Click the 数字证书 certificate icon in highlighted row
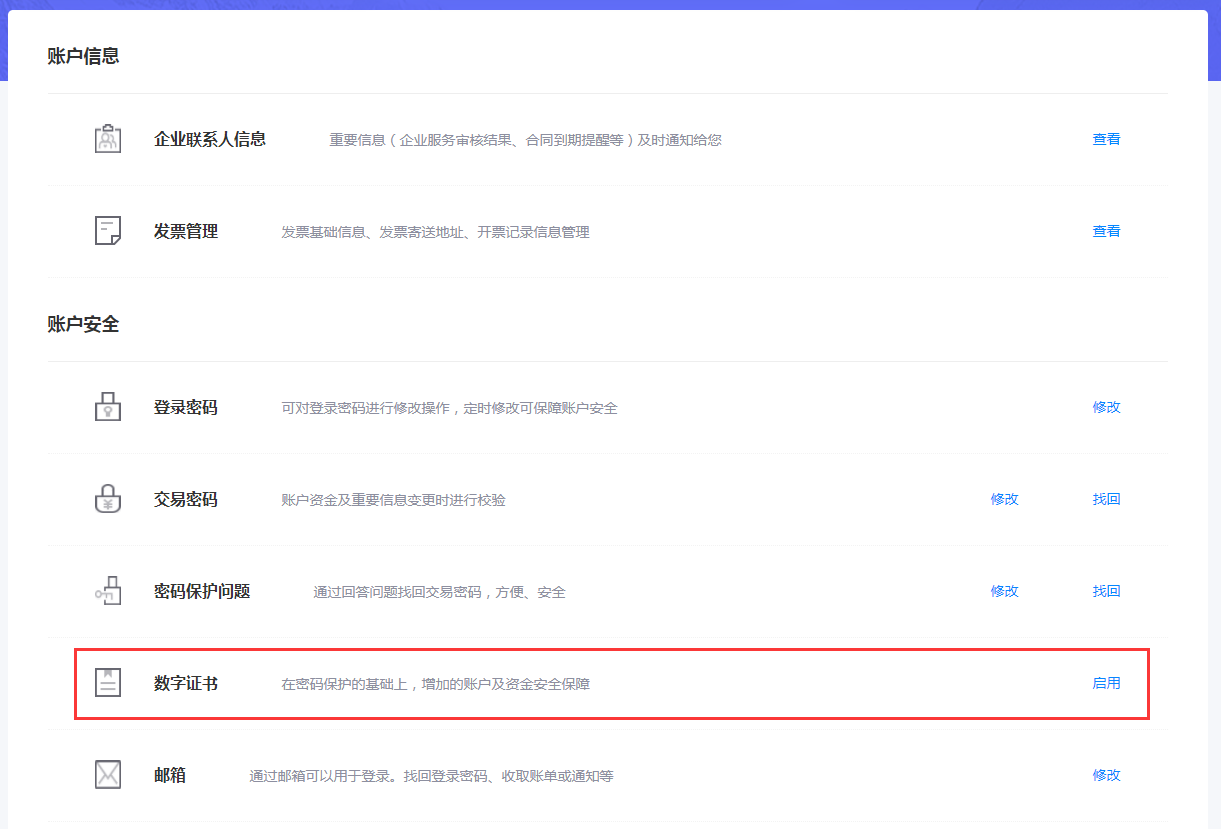Viewport: 1221px width, 829px height. (108, 683)
